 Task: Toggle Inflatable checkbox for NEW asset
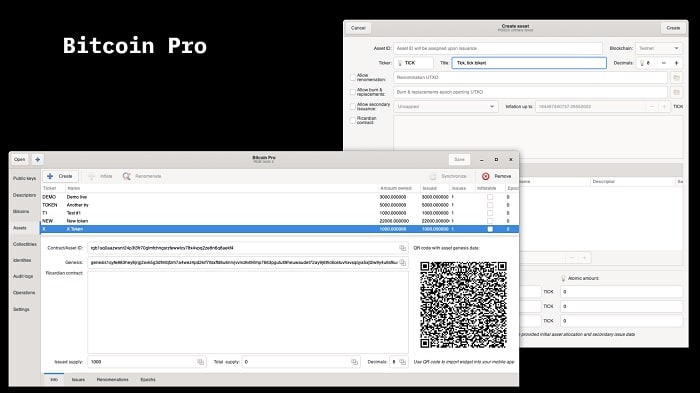tap(490, 221)
